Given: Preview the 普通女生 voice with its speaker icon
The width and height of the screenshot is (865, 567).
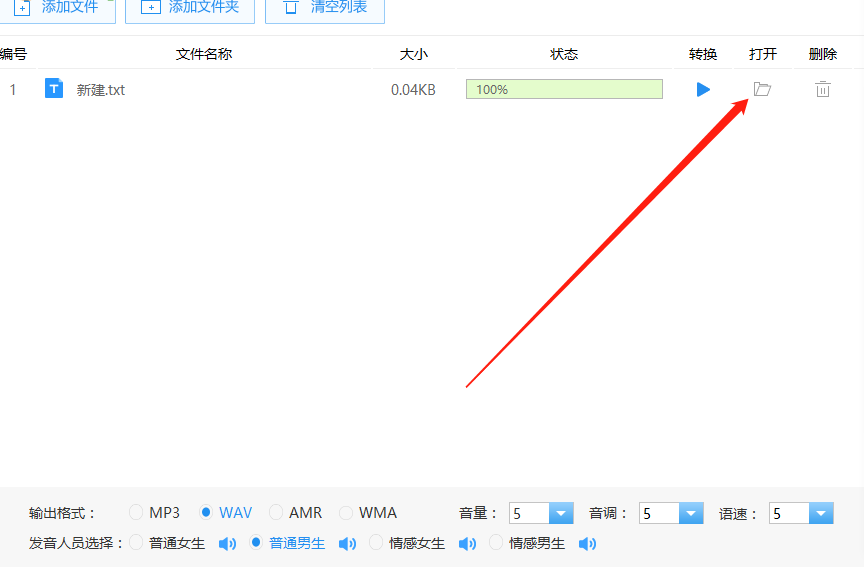Looking at the screenshot, I should 227,544.
